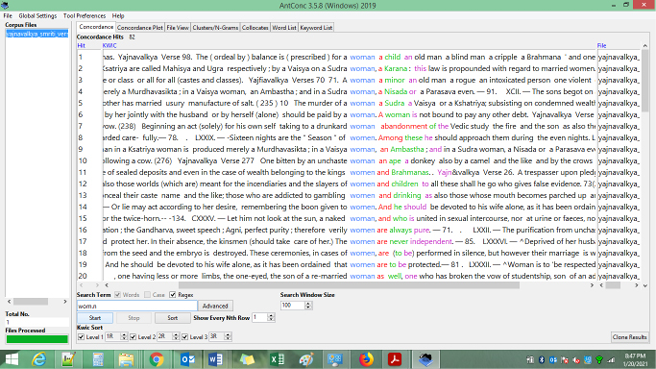Viewport: 656px width, 369px height.
Task: Click the Bluetooth tray icon
Action: pyautogui.click(x=541, y=360)
